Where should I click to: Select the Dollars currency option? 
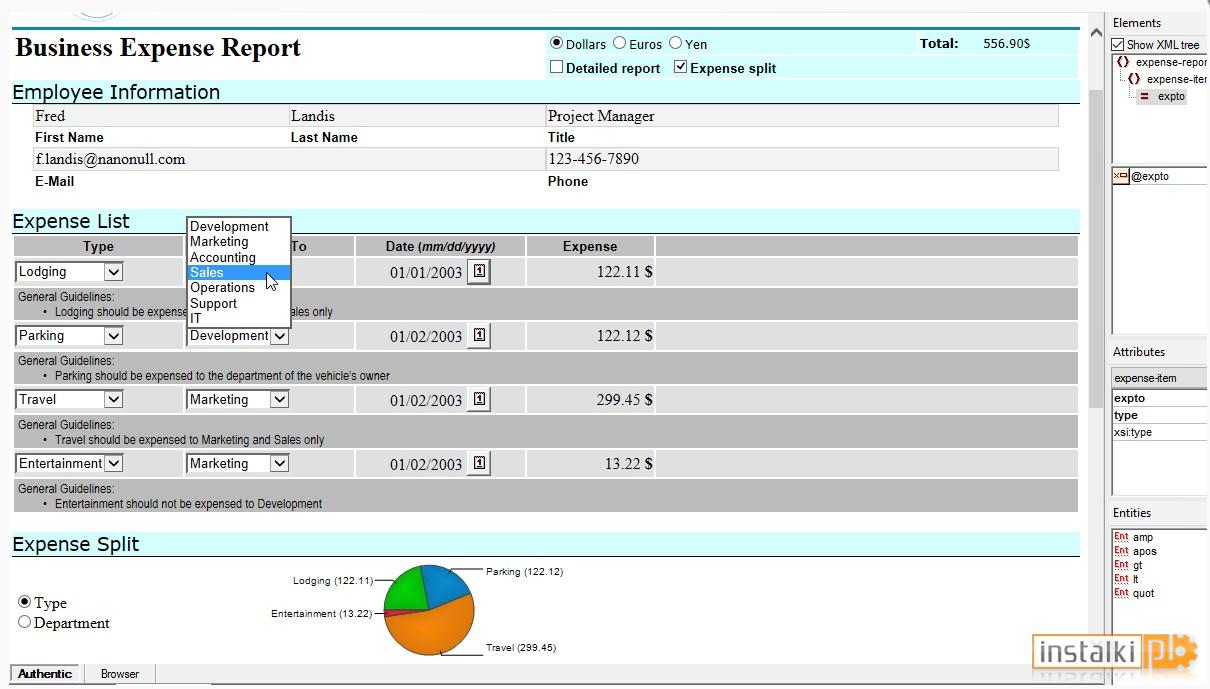coord(557,43)
